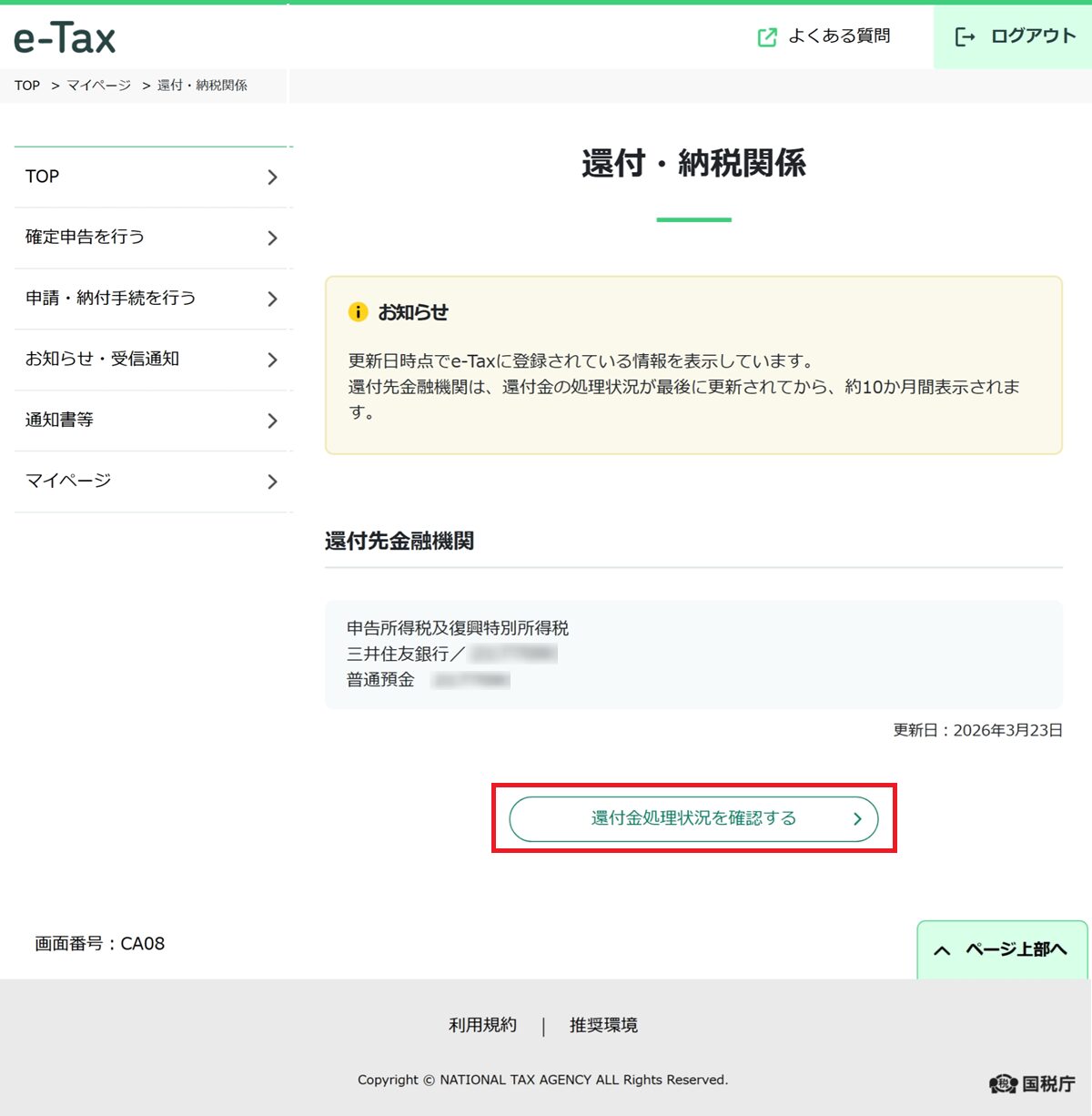Click the arrow inside 還付金処理状況を確認する button
This screenshot has width=1092, height=1116.
[855, 818]
